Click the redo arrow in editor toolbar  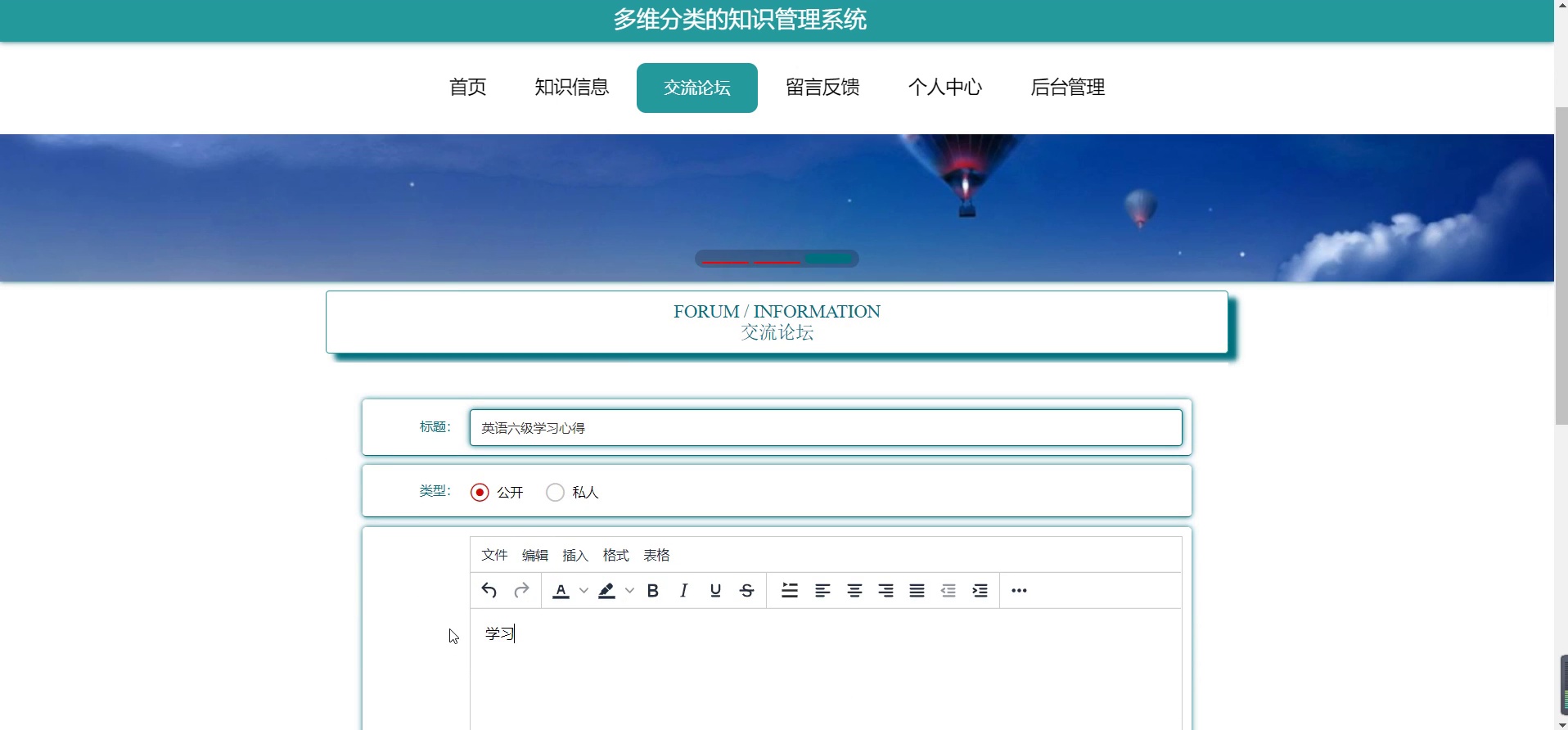point(521,590)
